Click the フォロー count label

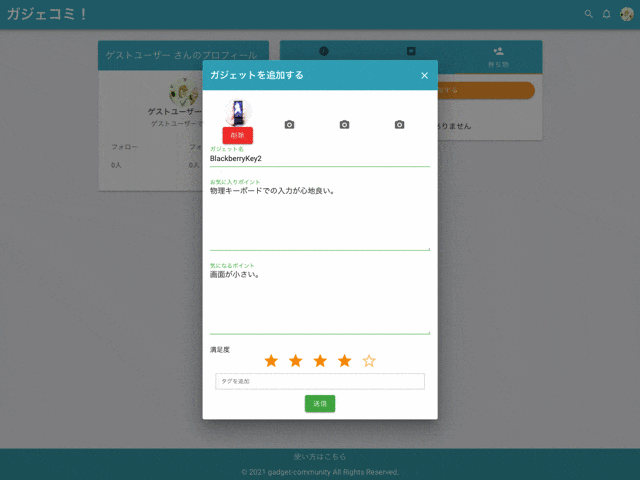click(x=124, y=147)
